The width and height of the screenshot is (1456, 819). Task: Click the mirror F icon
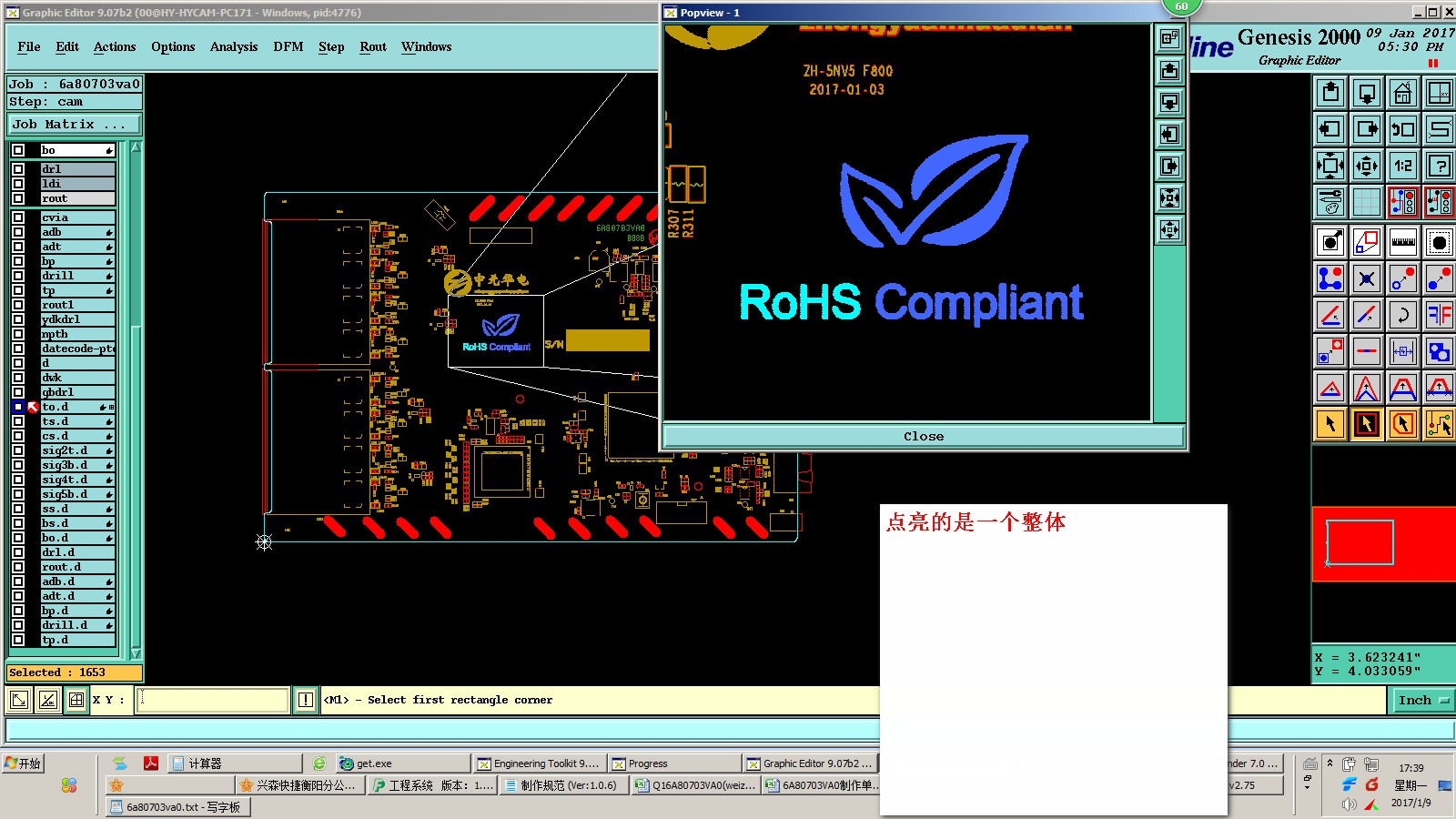click(1440, 315)
